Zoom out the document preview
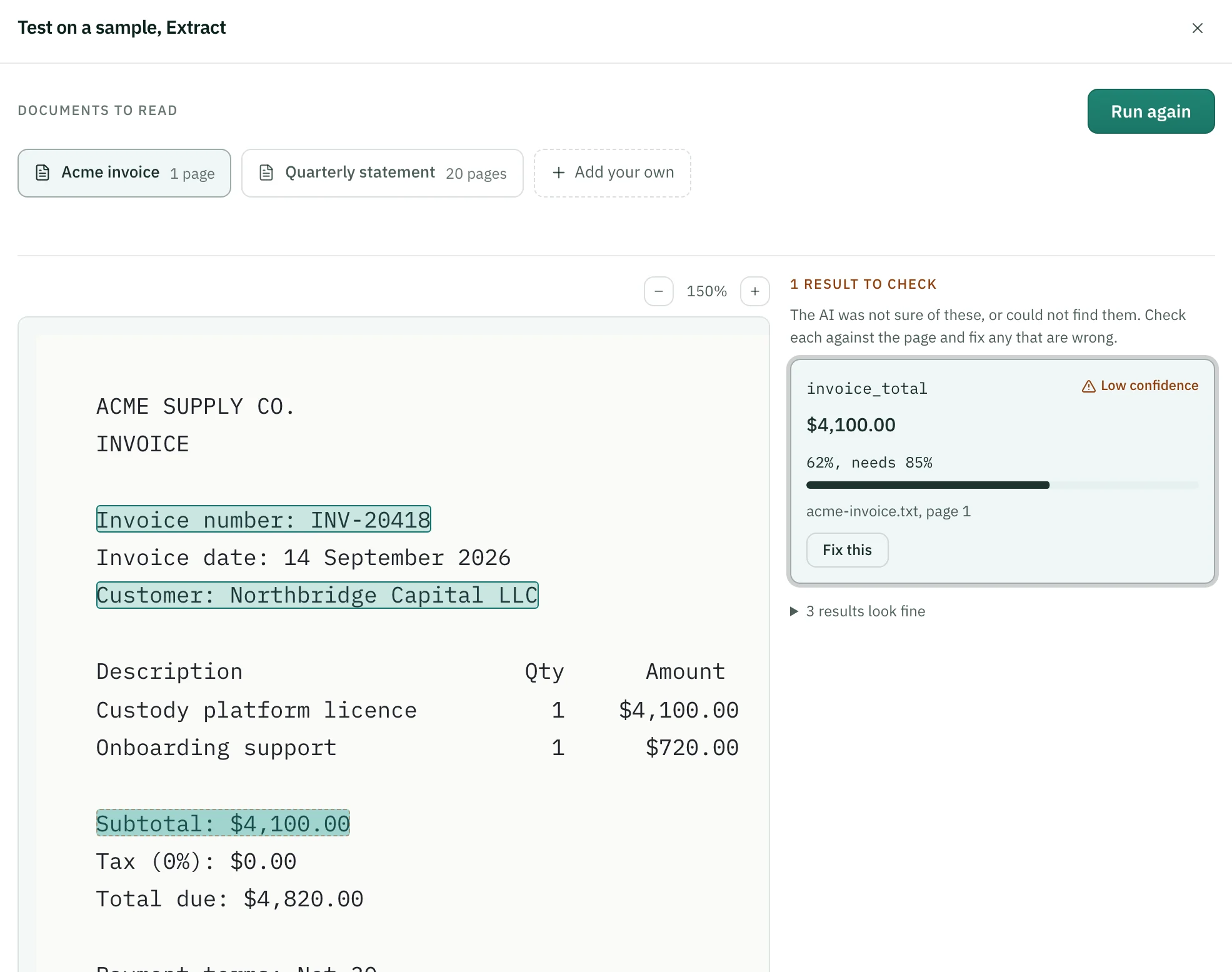 (659, 291)
